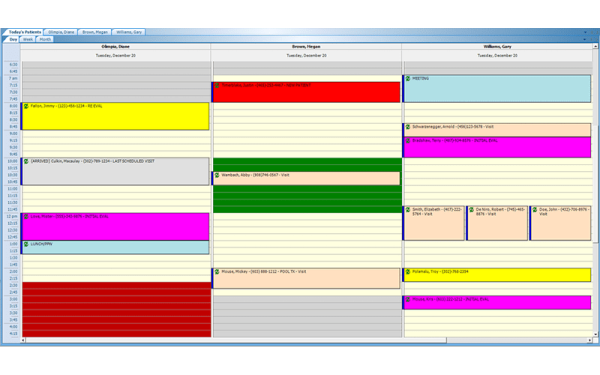
Task: Click the icon on De Niro, Robert visit
Action: point(471,209)
